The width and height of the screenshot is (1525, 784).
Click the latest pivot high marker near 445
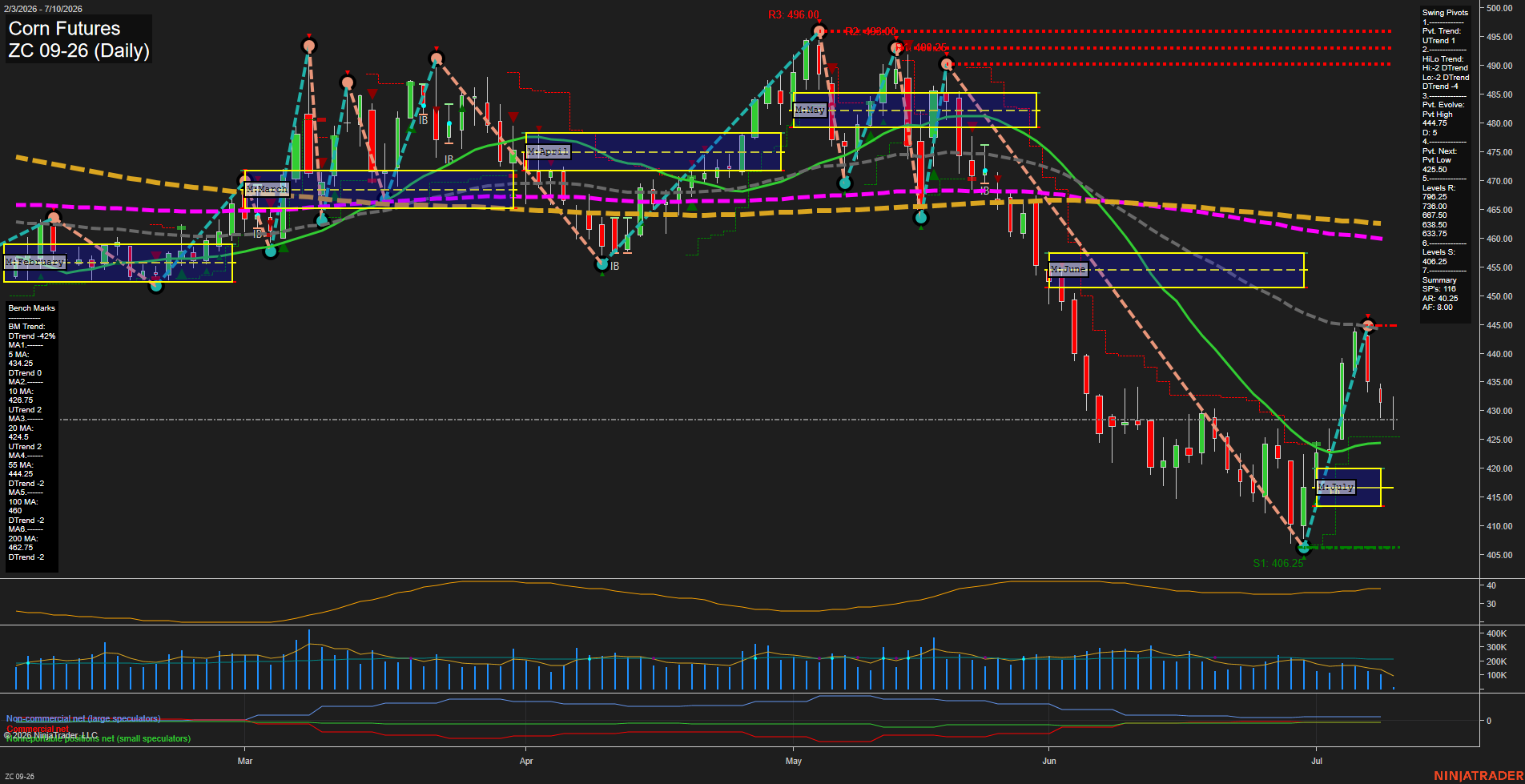[1367, 326]
